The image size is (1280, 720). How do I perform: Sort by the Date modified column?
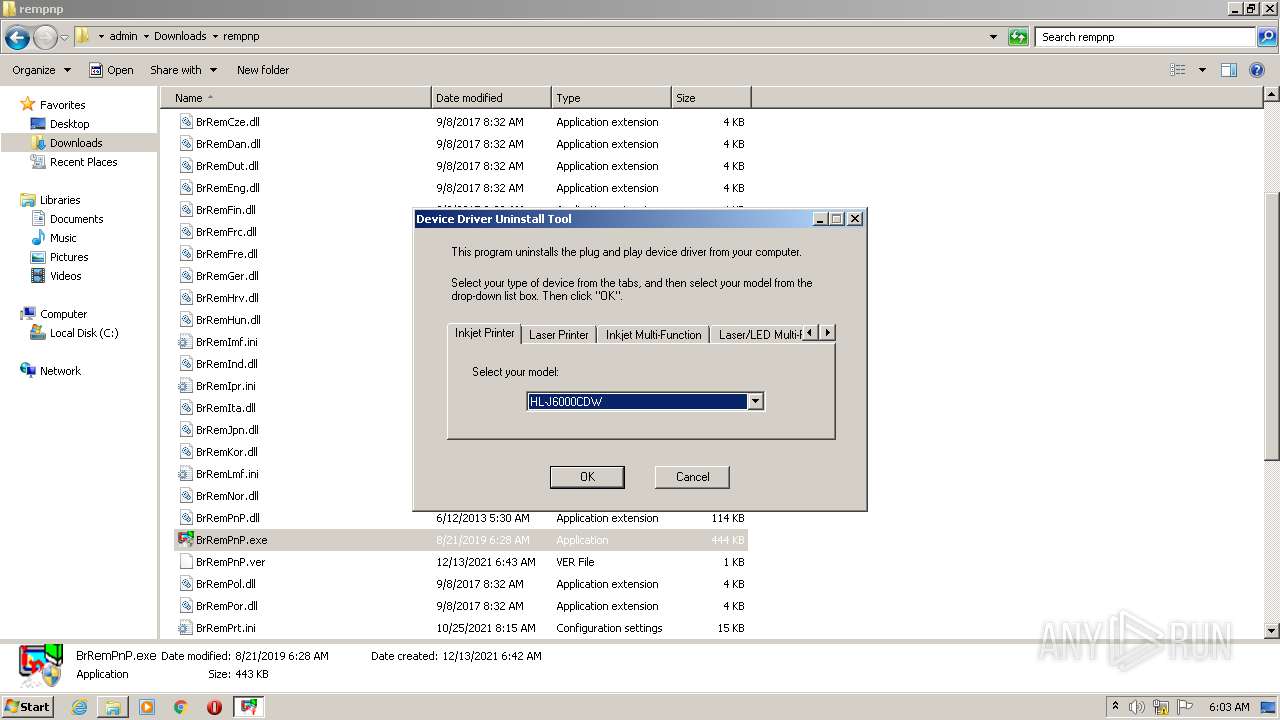(x=491, y=98)
